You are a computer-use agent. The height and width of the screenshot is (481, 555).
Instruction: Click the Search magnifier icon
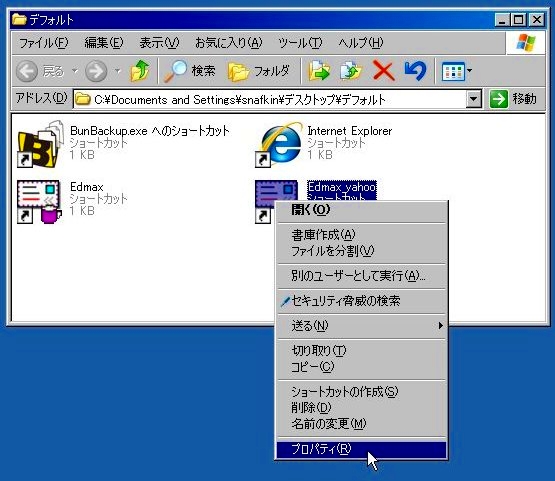pos(175,71)
